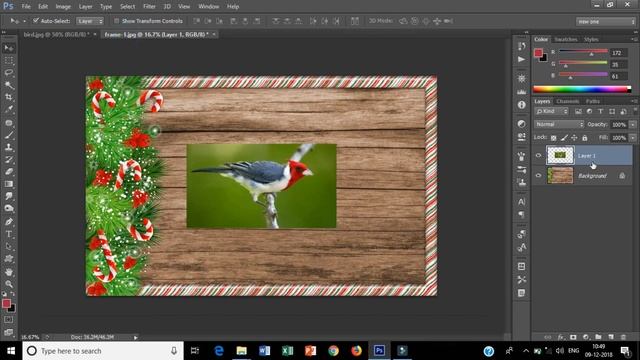
Task: Open the Character panel icon
Action: coord(522,202)
